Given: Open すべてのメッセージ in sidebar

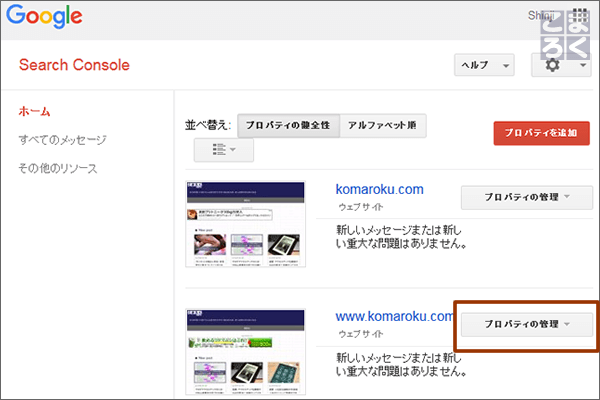Looking at the screenshot, I should (62, 140).
